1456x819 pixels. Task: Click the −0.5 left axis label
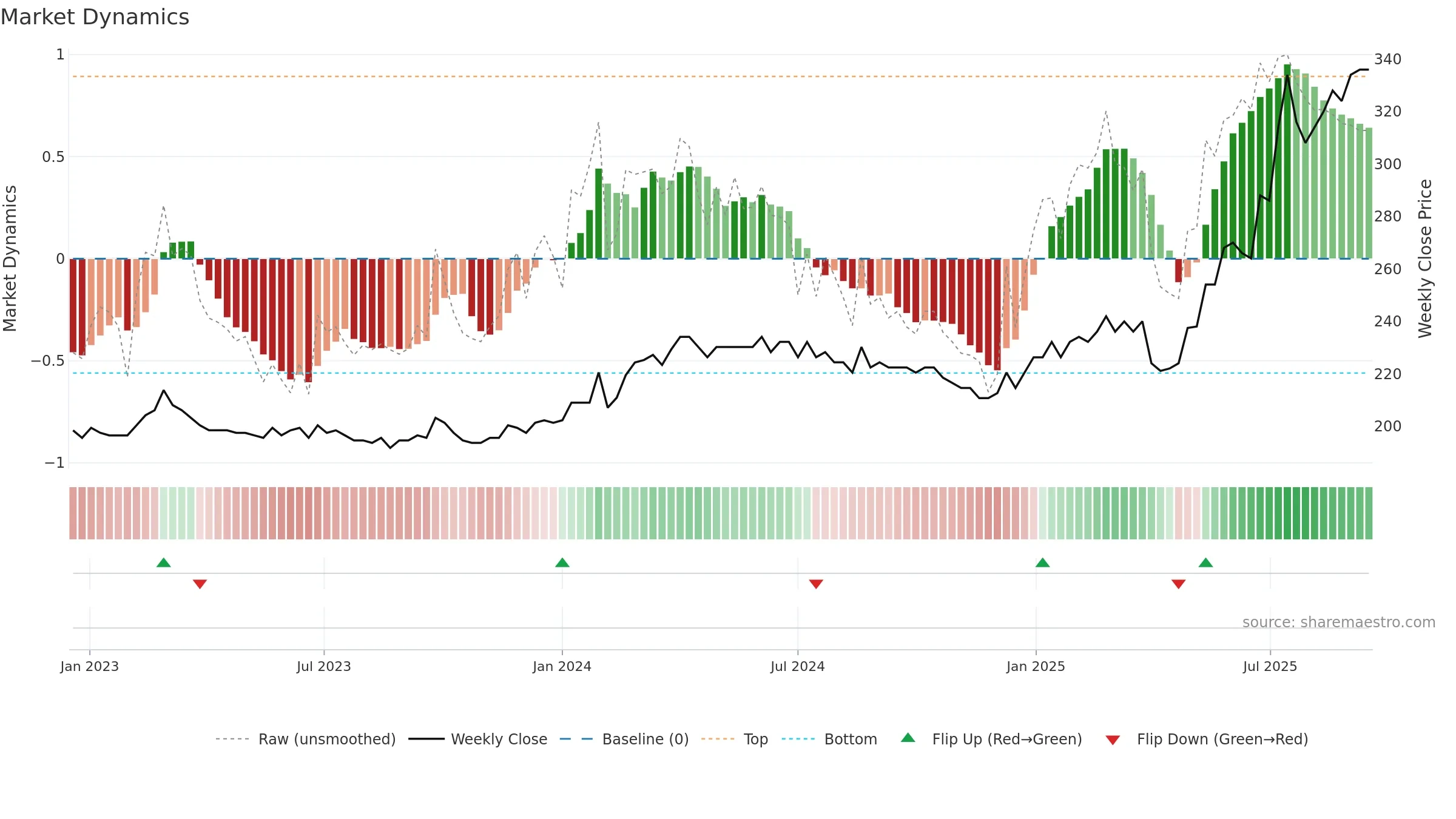48,361
